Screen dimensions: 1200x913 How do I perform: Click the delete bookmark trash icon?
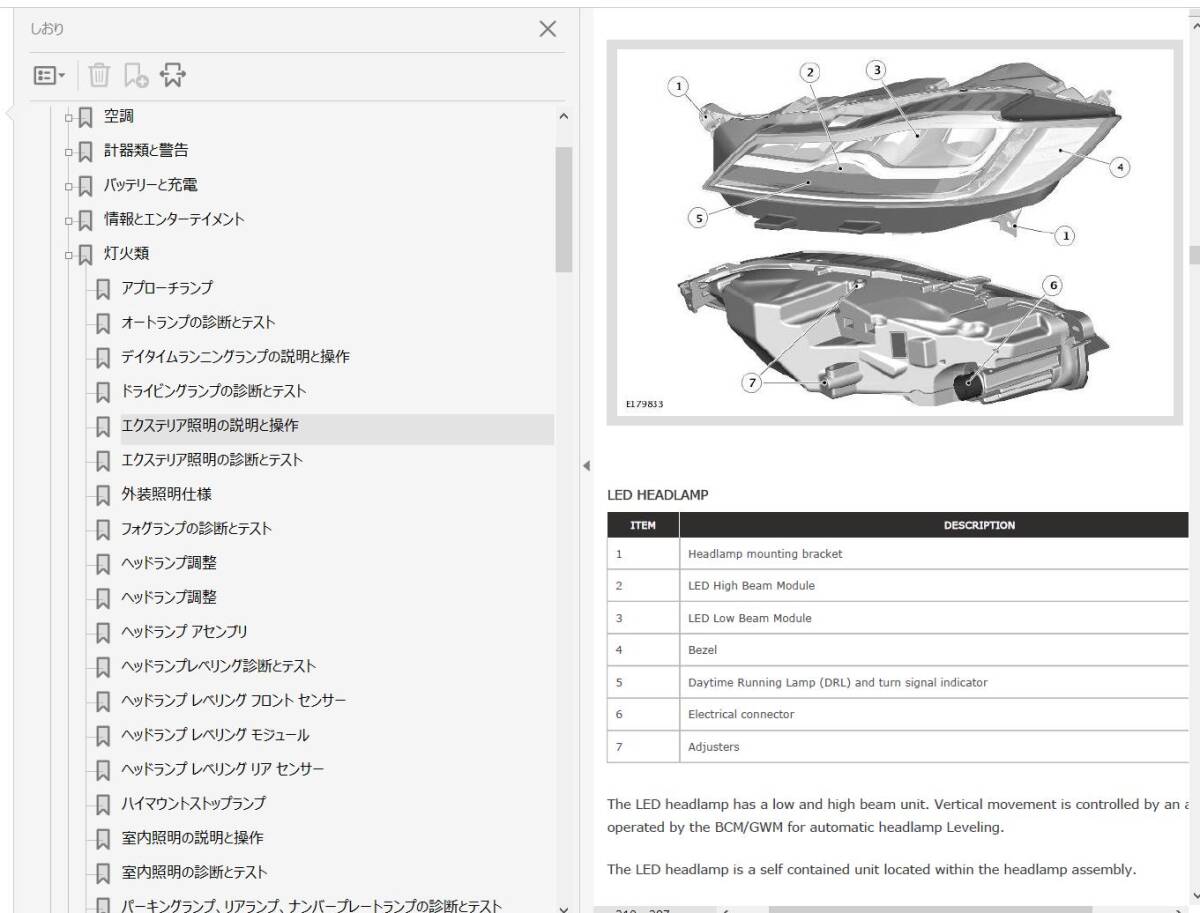pos(99,76)
